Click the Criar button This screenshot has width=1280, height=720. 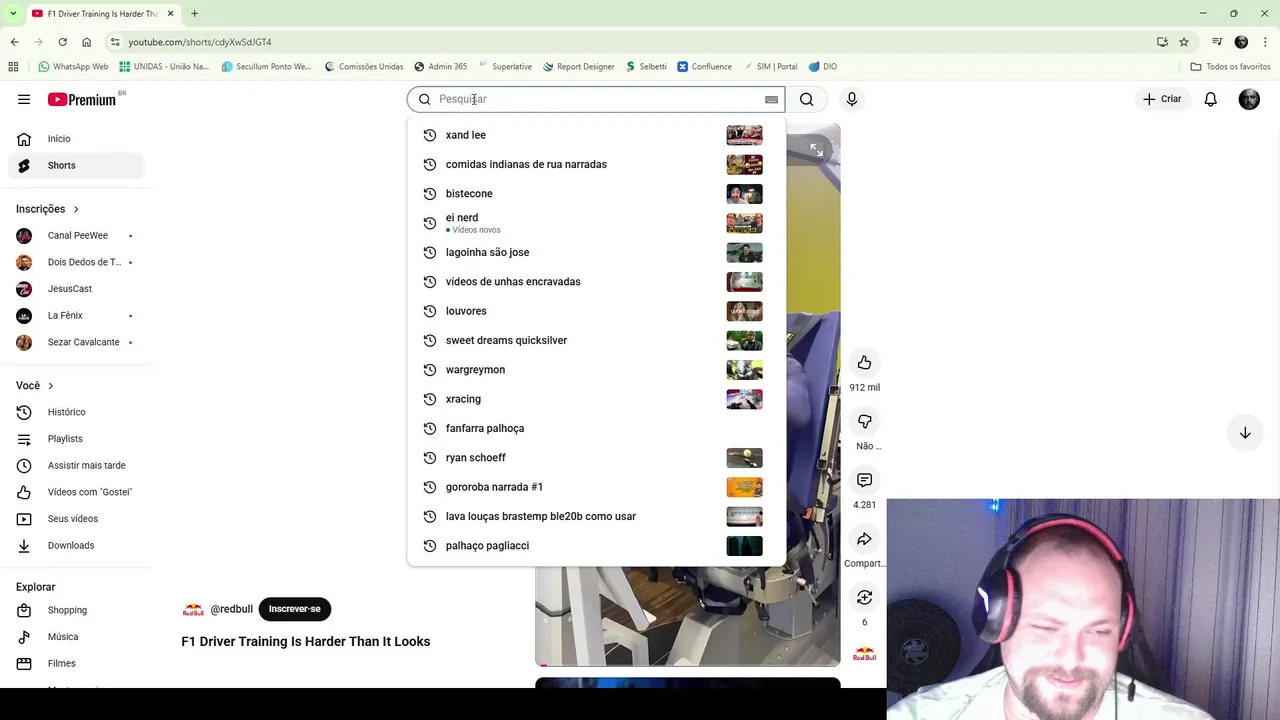coord(1162,99)
